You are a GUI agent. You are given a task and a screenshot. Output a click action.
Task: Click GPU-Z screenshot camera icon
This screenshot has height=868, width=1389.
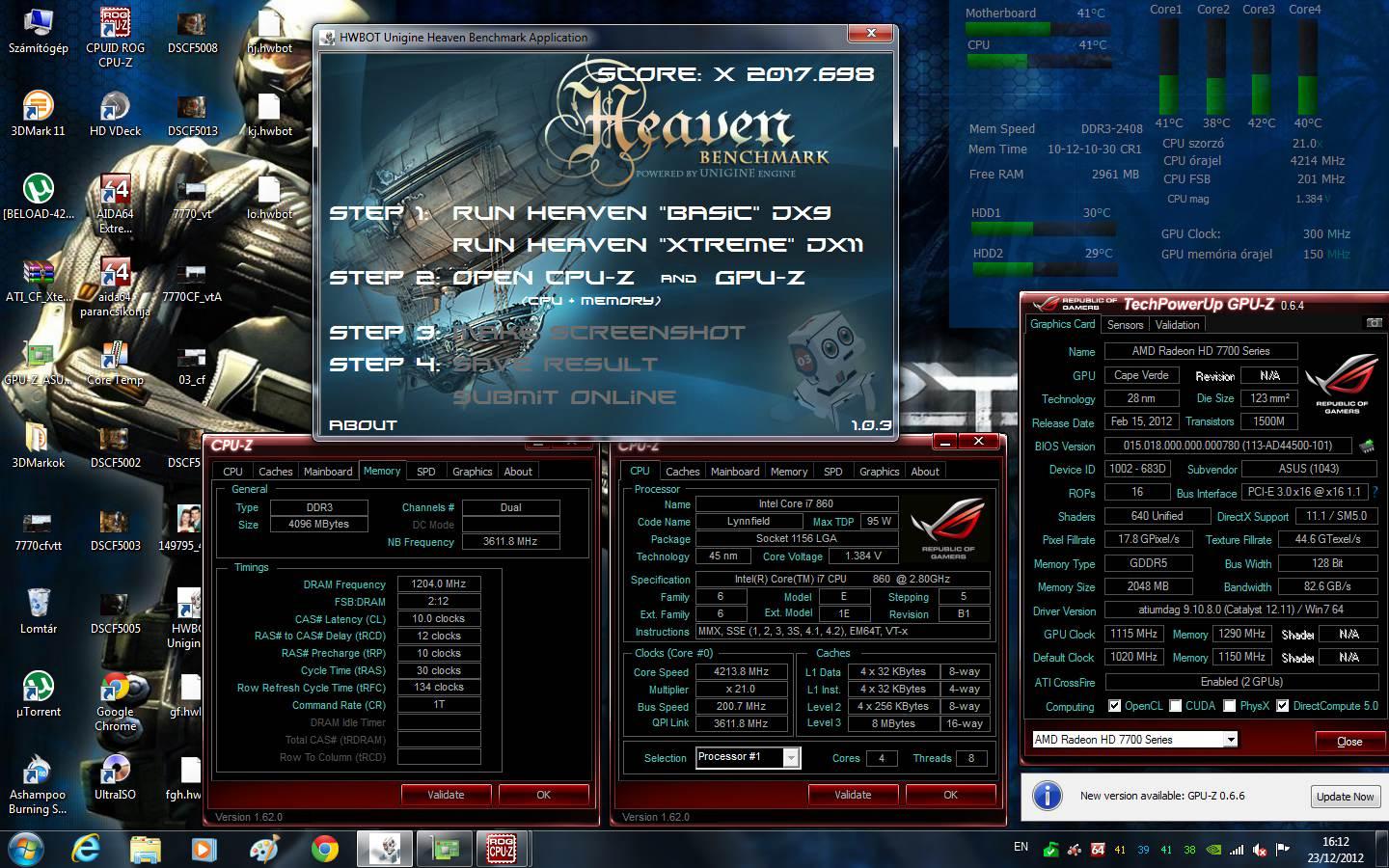1374,323
